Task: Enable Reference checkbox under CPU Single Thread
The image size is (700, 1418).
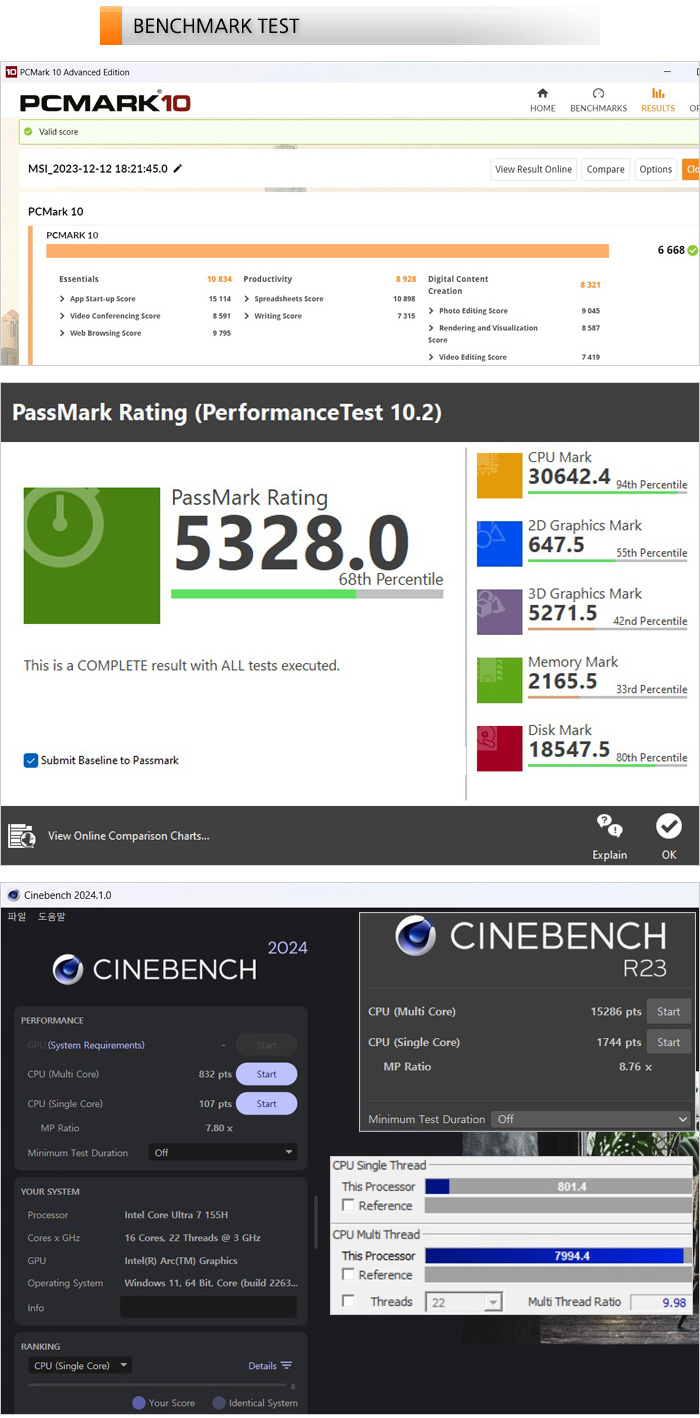Action: pyautogui.click(x=348, y=1205)
